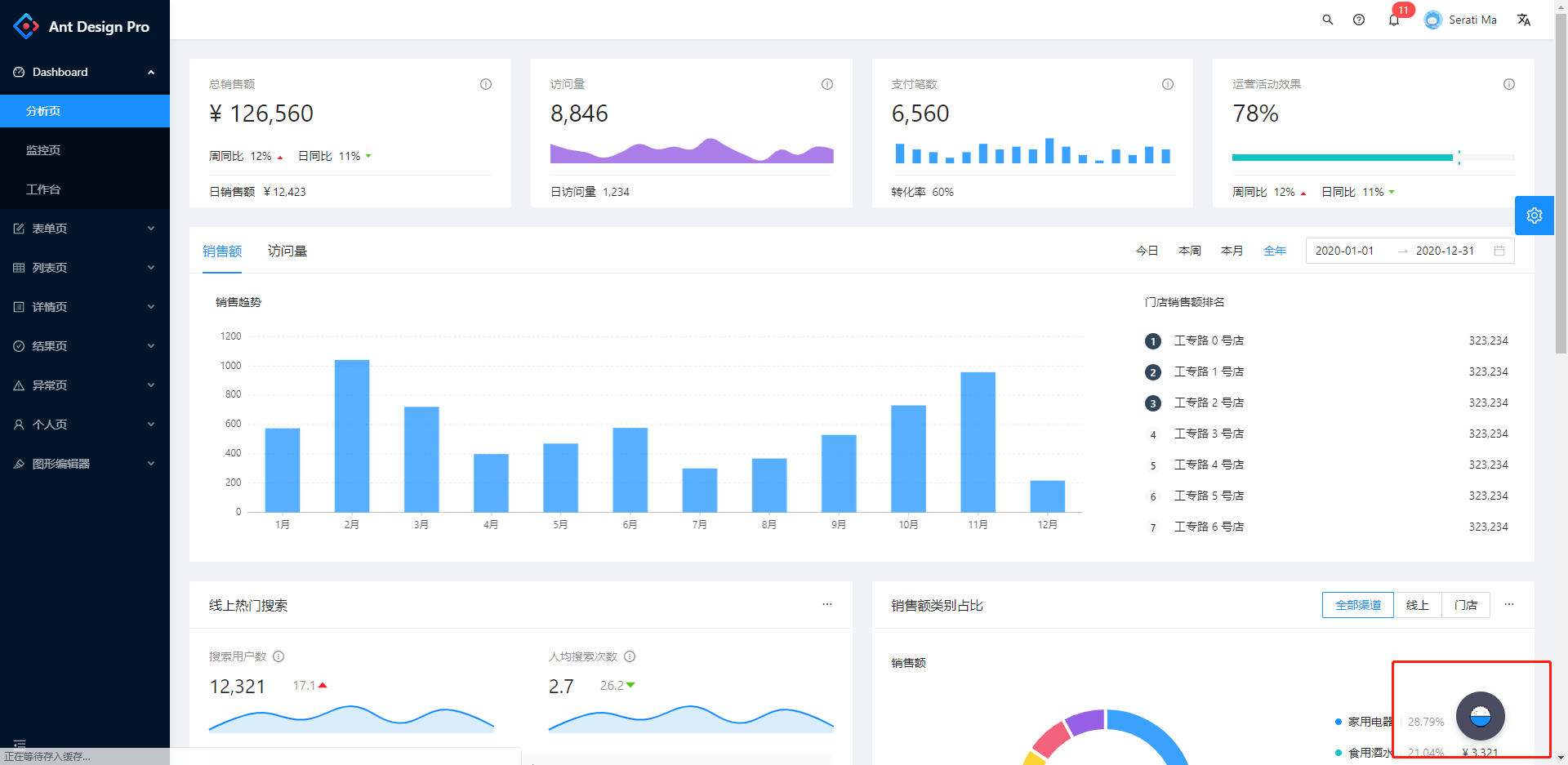1568x765 pixels.
Task: Open the search icon in top bar
Action: click(x=1327, y=19)
